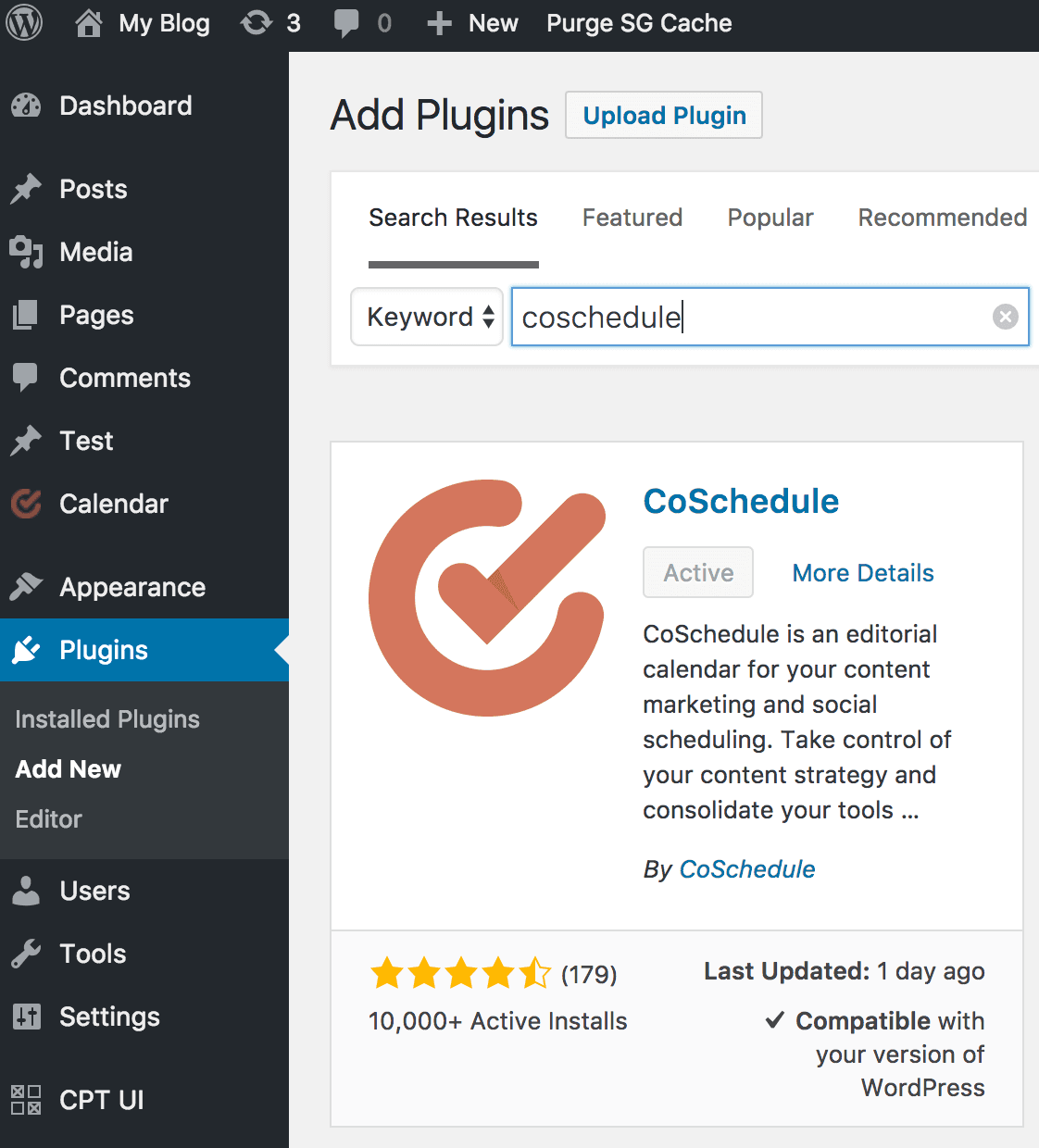Open the Tools wrench icon
1039x1148 pixels.
click(26, 954)
